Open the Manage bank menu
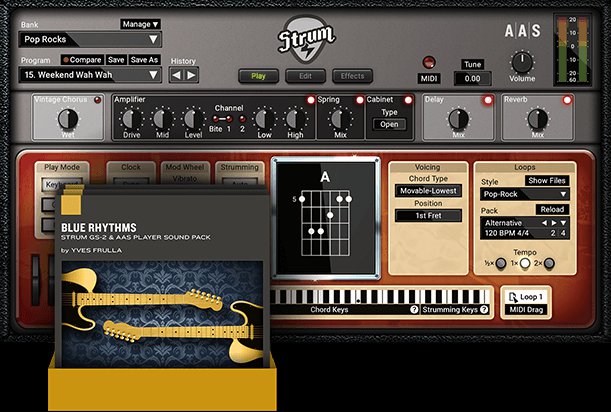The image size is (611, 412). (x=140, y=24)
